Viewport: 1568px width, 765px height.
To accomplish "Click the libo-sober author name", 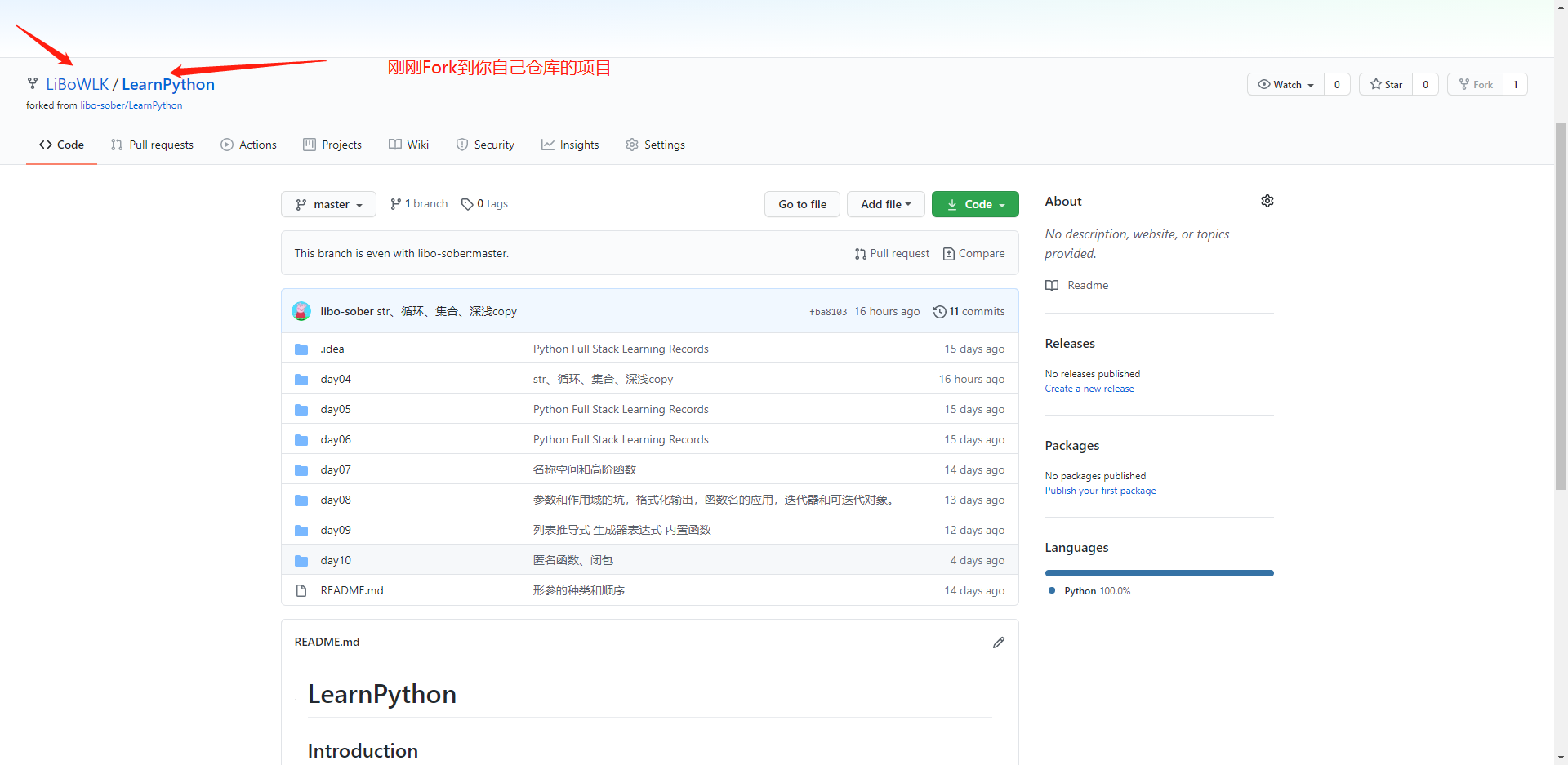I will (347, 311).
